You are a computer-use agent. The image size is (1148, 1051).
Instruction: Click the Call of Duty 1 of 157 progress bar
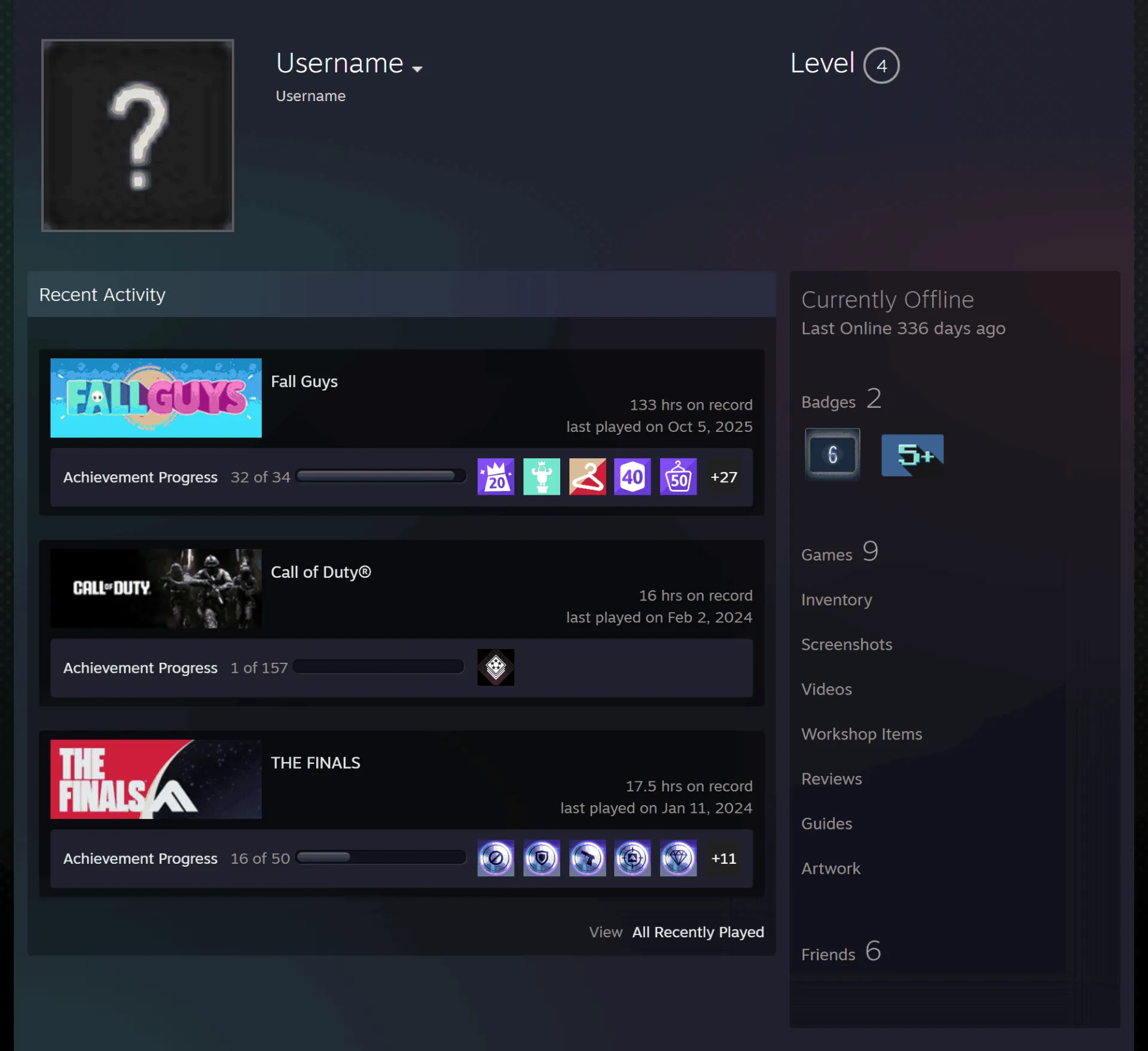[x=378, y=666]
